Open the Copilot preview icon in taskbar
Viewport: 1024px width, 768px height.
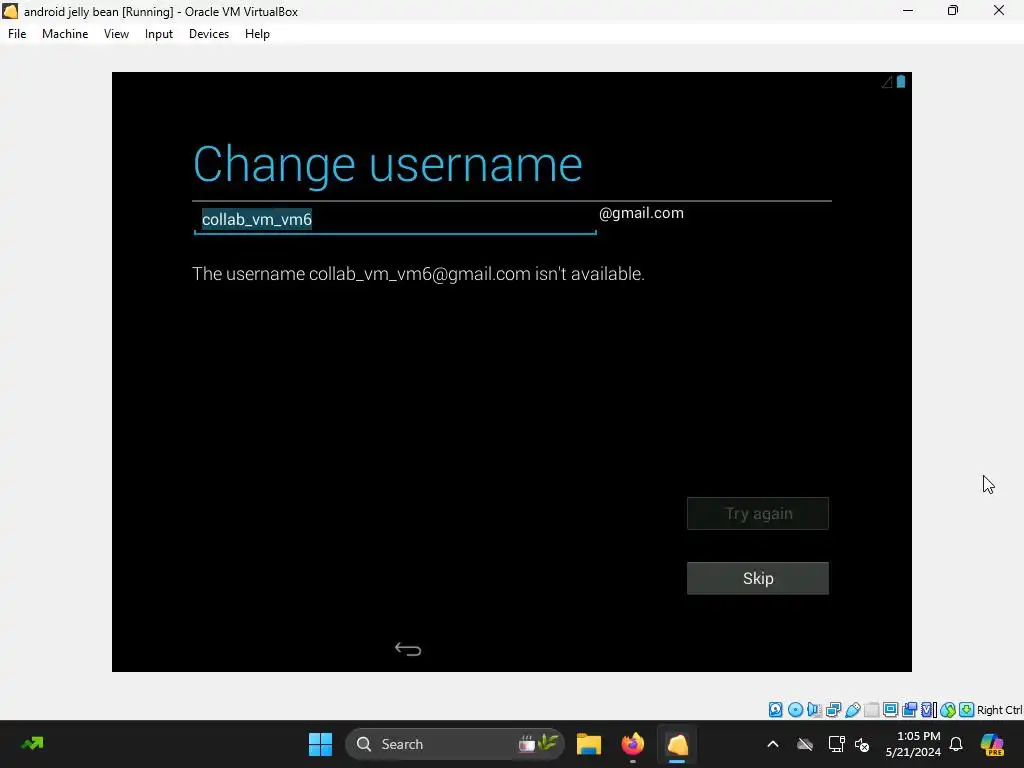992,744
